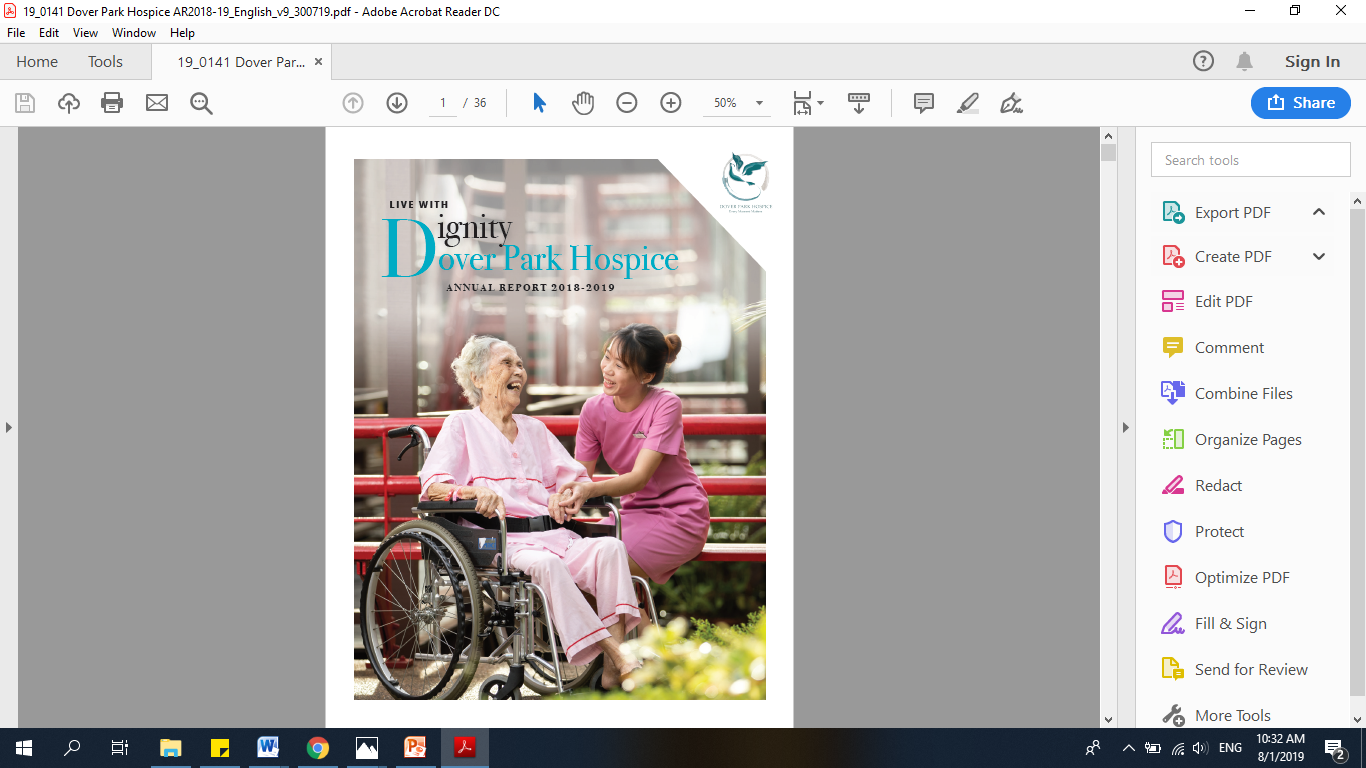
Task: Switch to the Home tab
Action: tap(37, 62)
